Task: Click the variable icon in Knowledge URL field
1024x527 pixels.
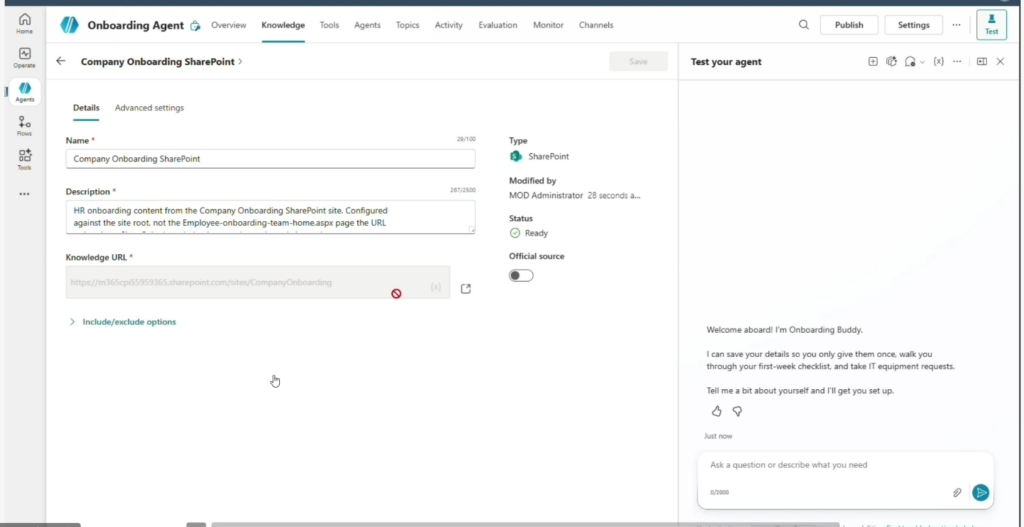Action: point(436,287)
